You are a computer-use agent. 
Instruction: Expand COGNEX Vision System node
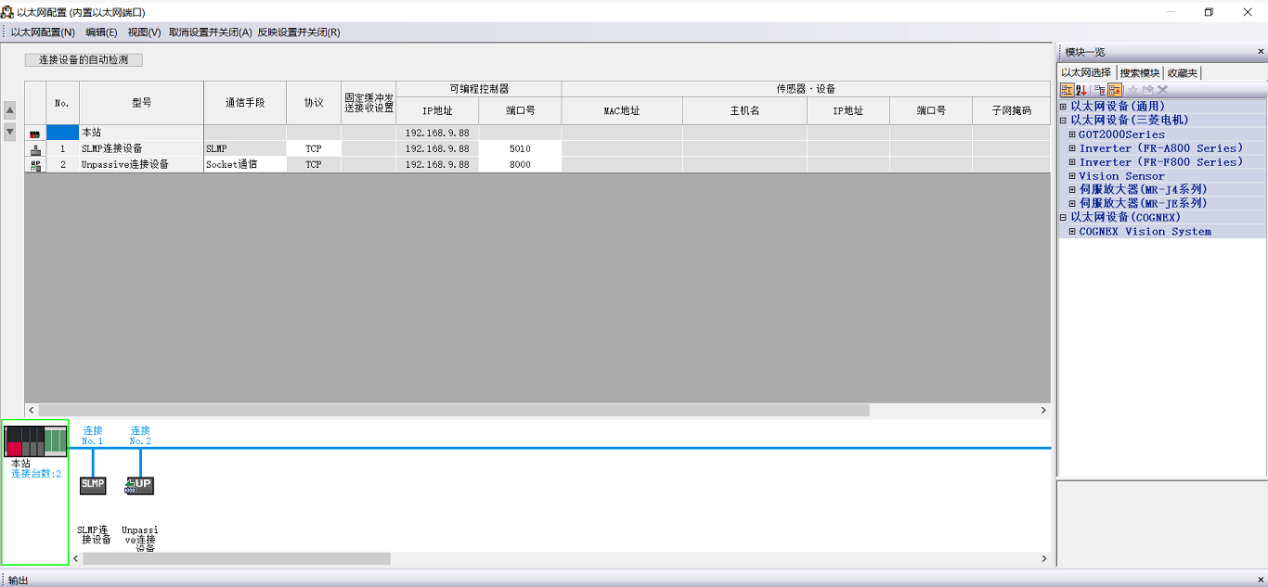coord(1072,232)
